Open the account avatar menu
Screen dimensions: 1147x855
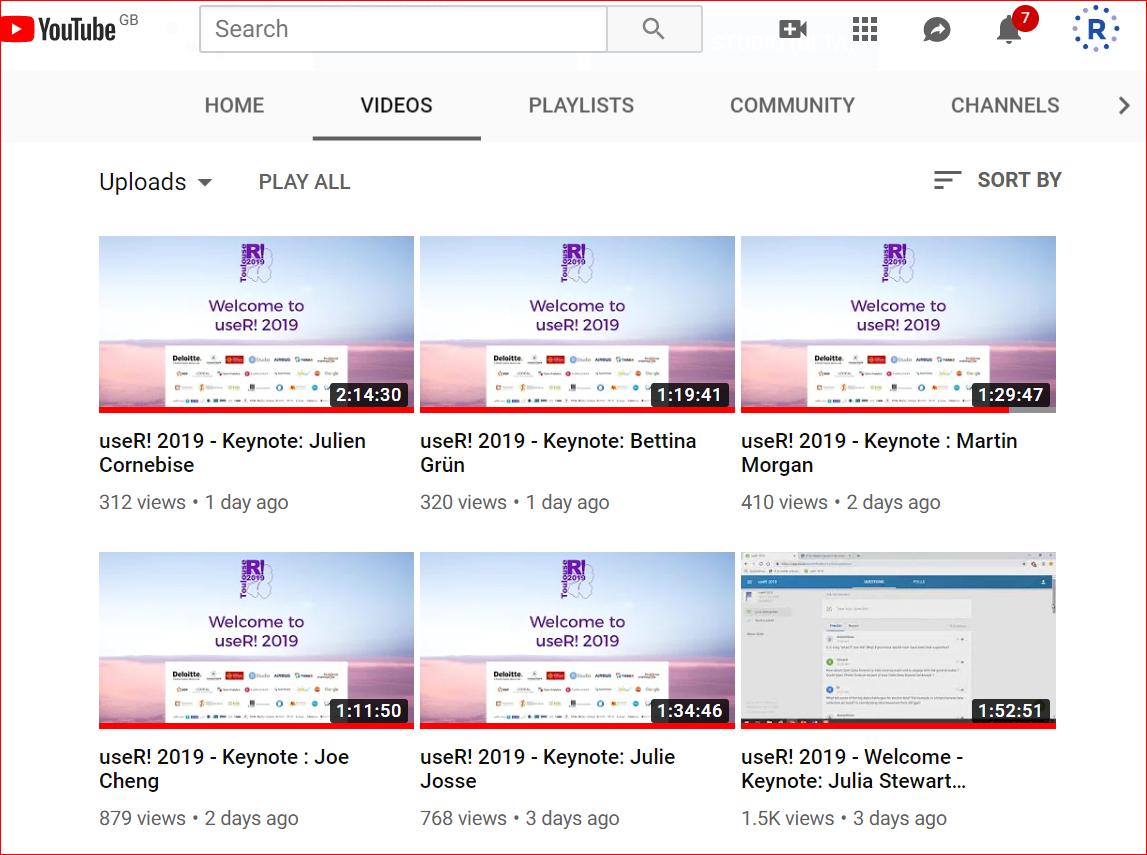coord(1096,29)
